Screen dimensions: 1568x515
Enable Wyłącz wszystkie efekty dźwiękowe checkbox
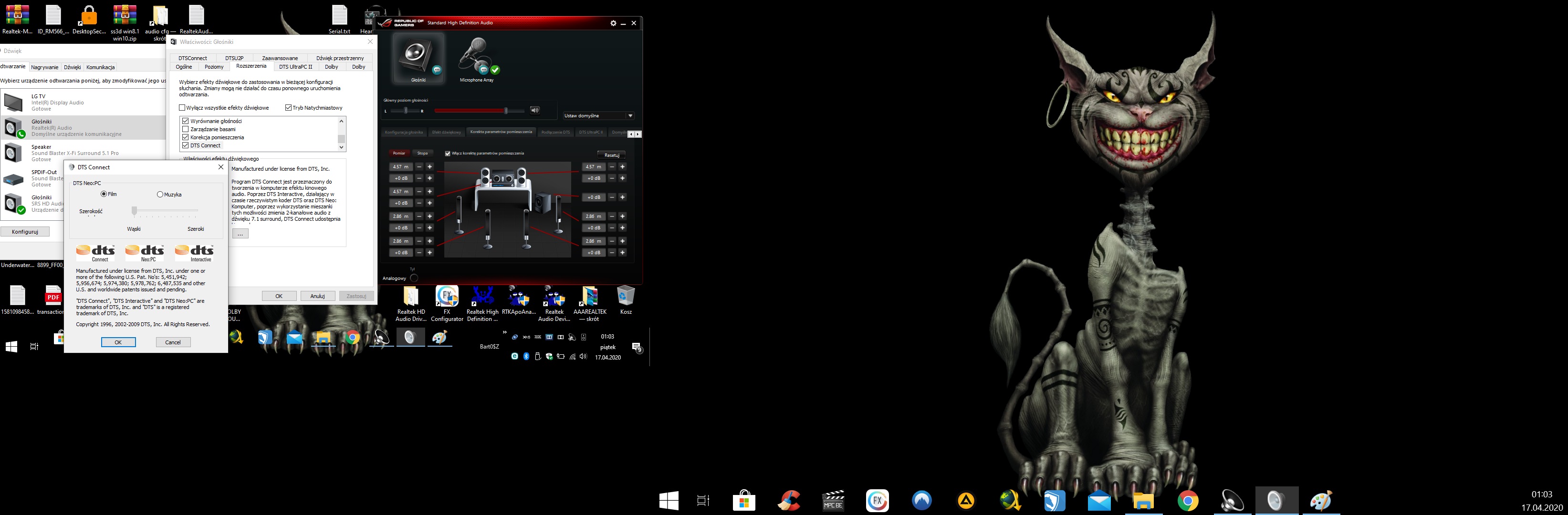(182, 108)
